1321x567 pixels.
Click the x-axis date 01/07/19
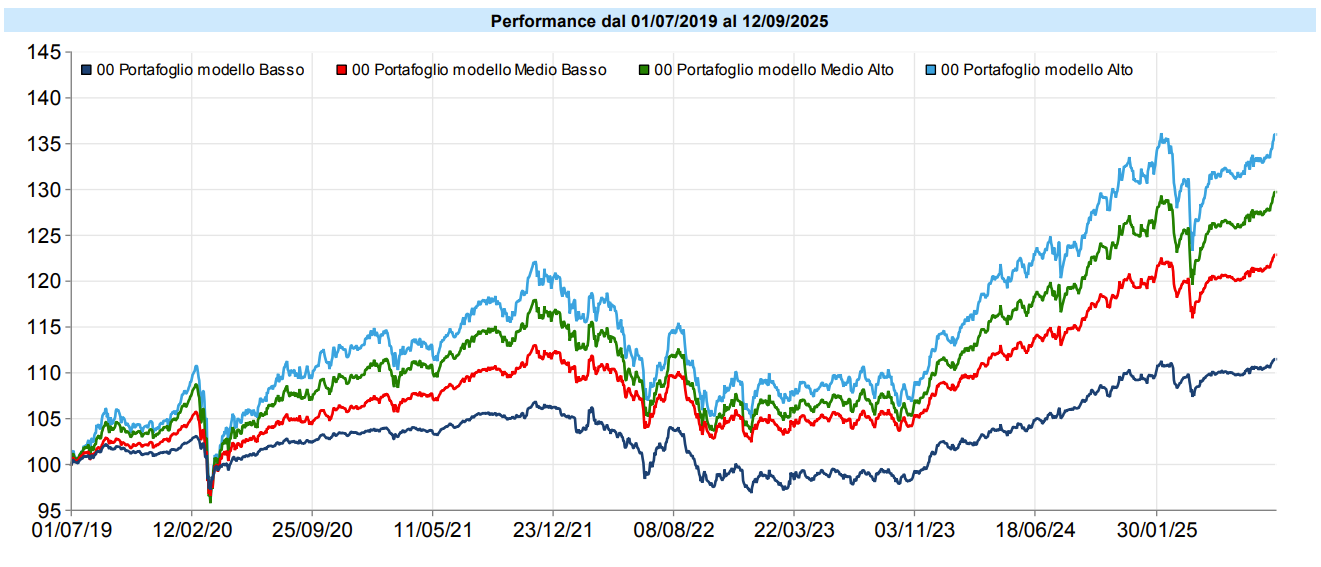pos(71,530)
